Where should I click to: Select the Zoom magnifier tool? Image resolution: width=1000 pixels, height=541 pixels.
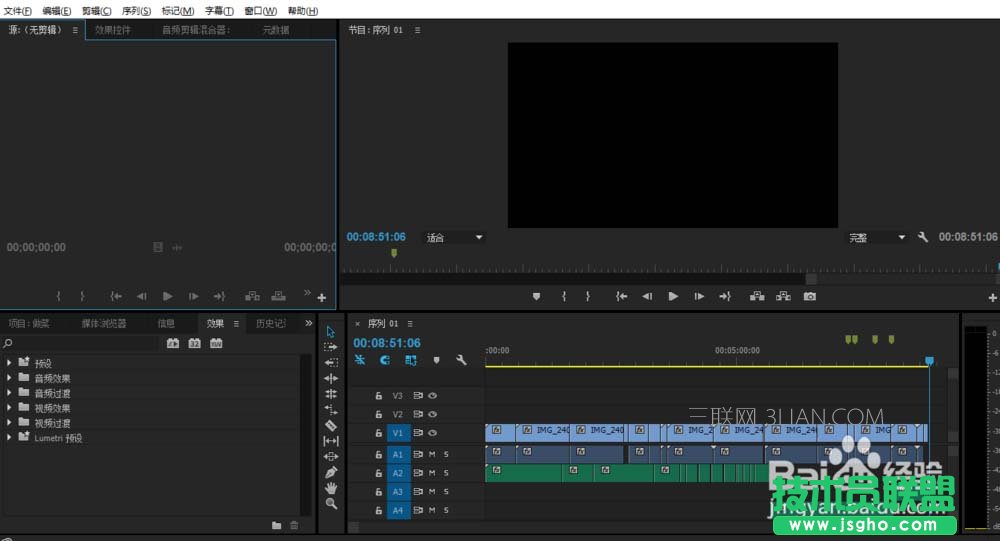pos(331,503)
